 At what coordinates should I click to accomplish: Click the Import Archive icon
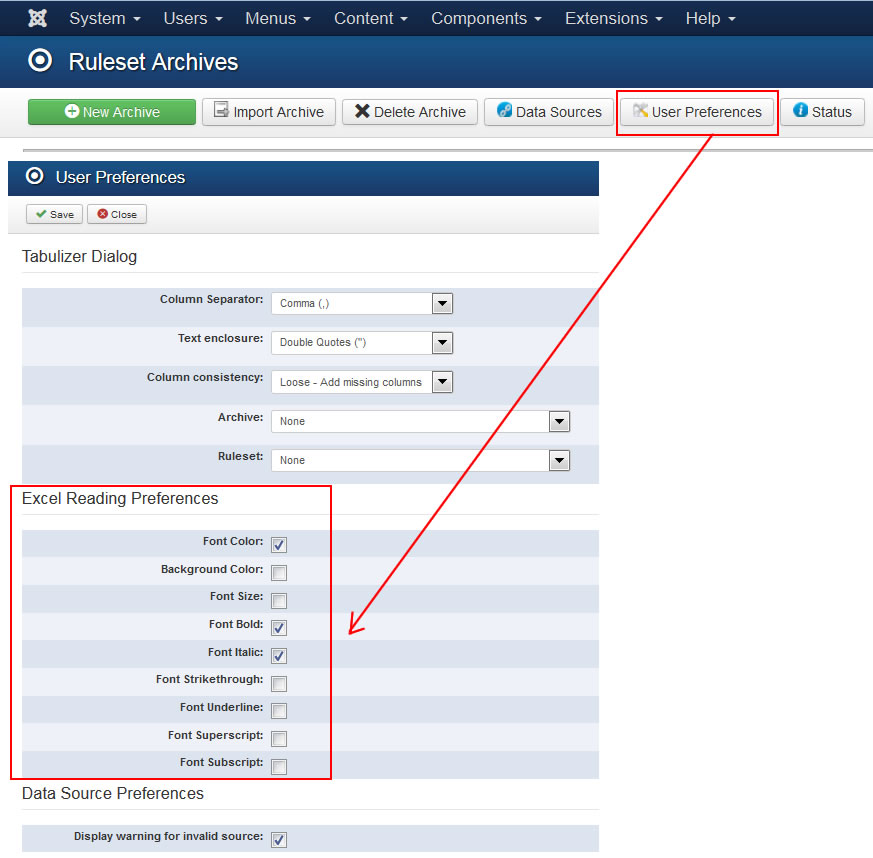pos(221,111)
